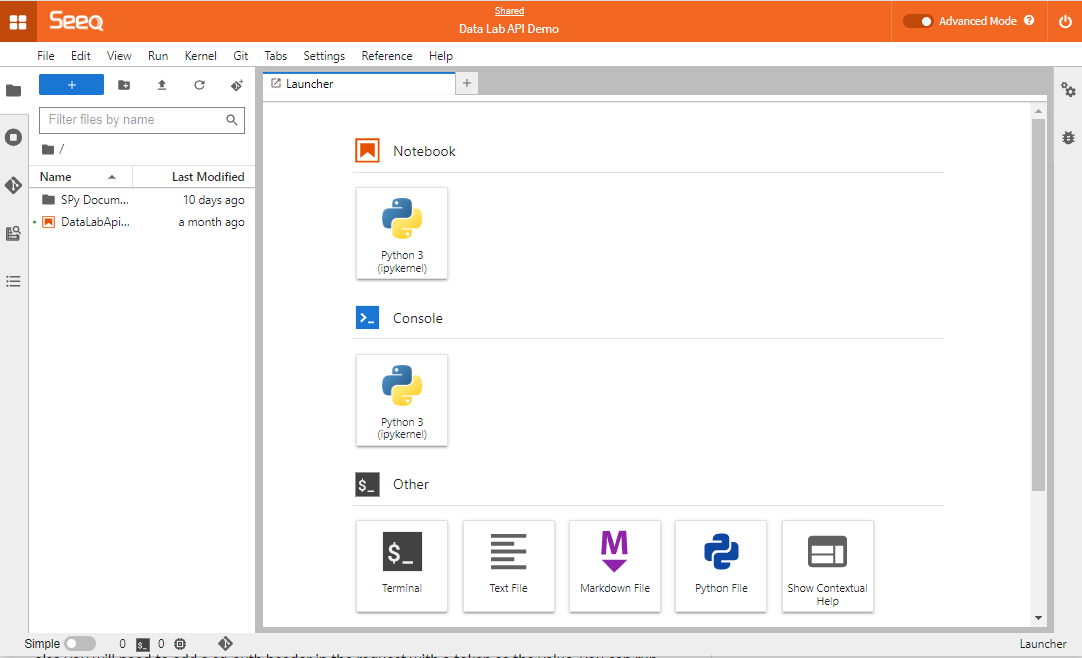Open the SPy Documentation folder
The image size is (1082, 658).
(95, 200)
